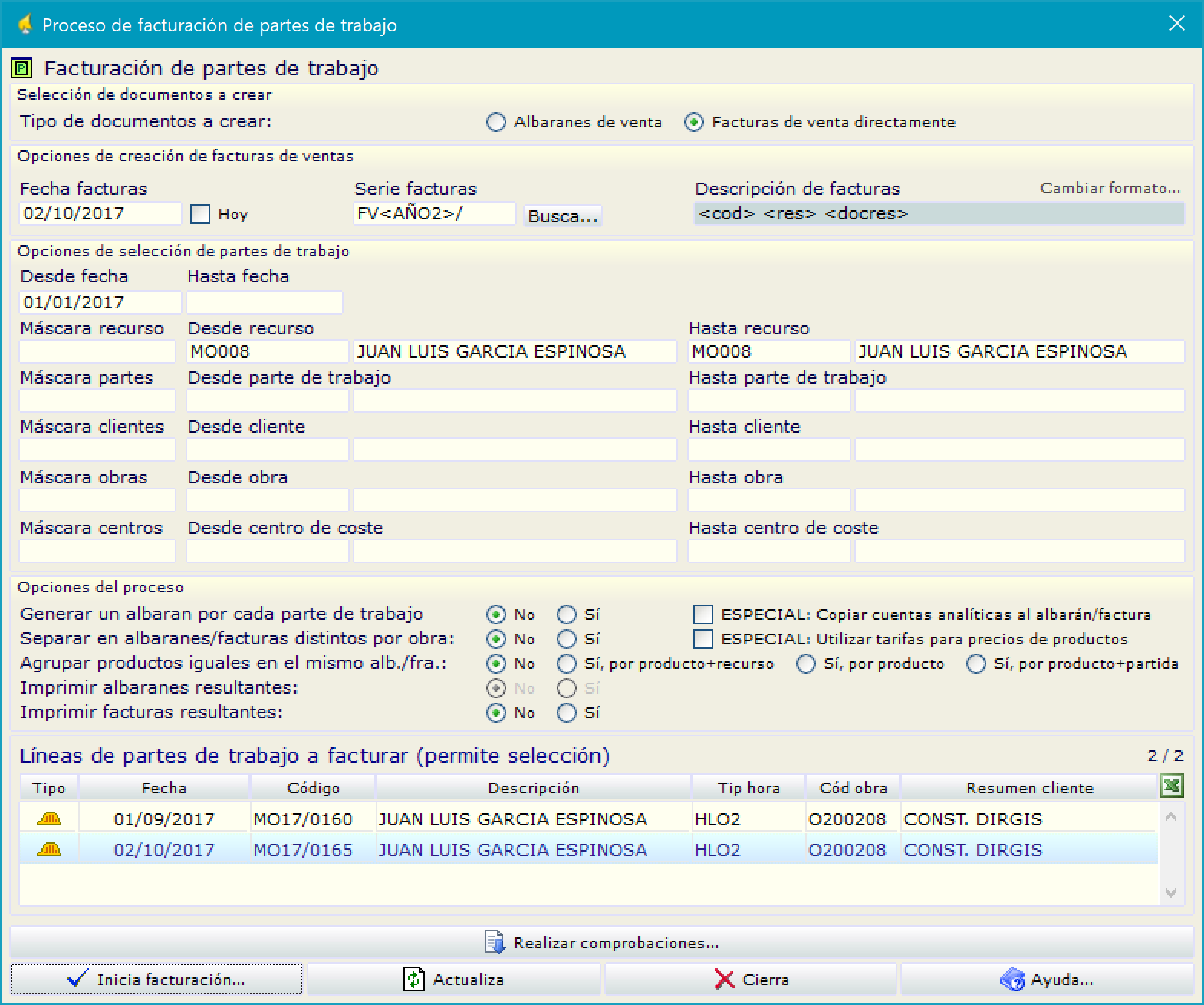Enable ESPECIAL: Utilizar tarifas para precios checkbox
This screenshot has width=1204, height=1005.
click(x=703, y=639)
